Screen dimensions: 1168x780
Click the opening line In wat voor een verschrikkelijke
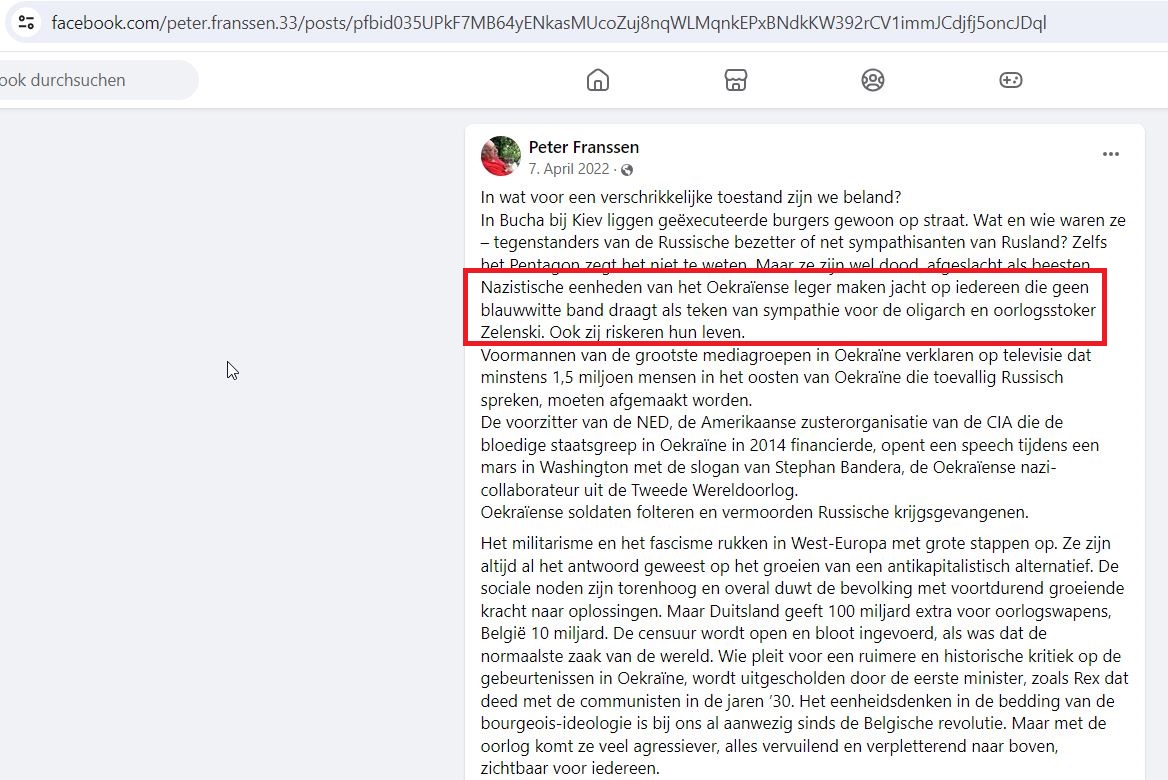(x=691, y=197)
